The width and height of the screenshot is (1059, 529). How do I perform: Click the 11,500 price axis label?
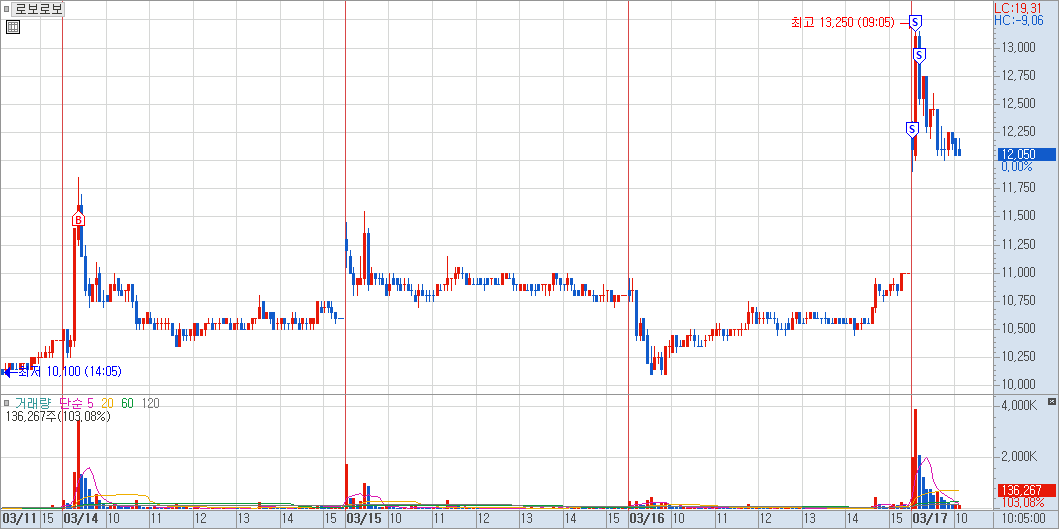[1018, 216]
